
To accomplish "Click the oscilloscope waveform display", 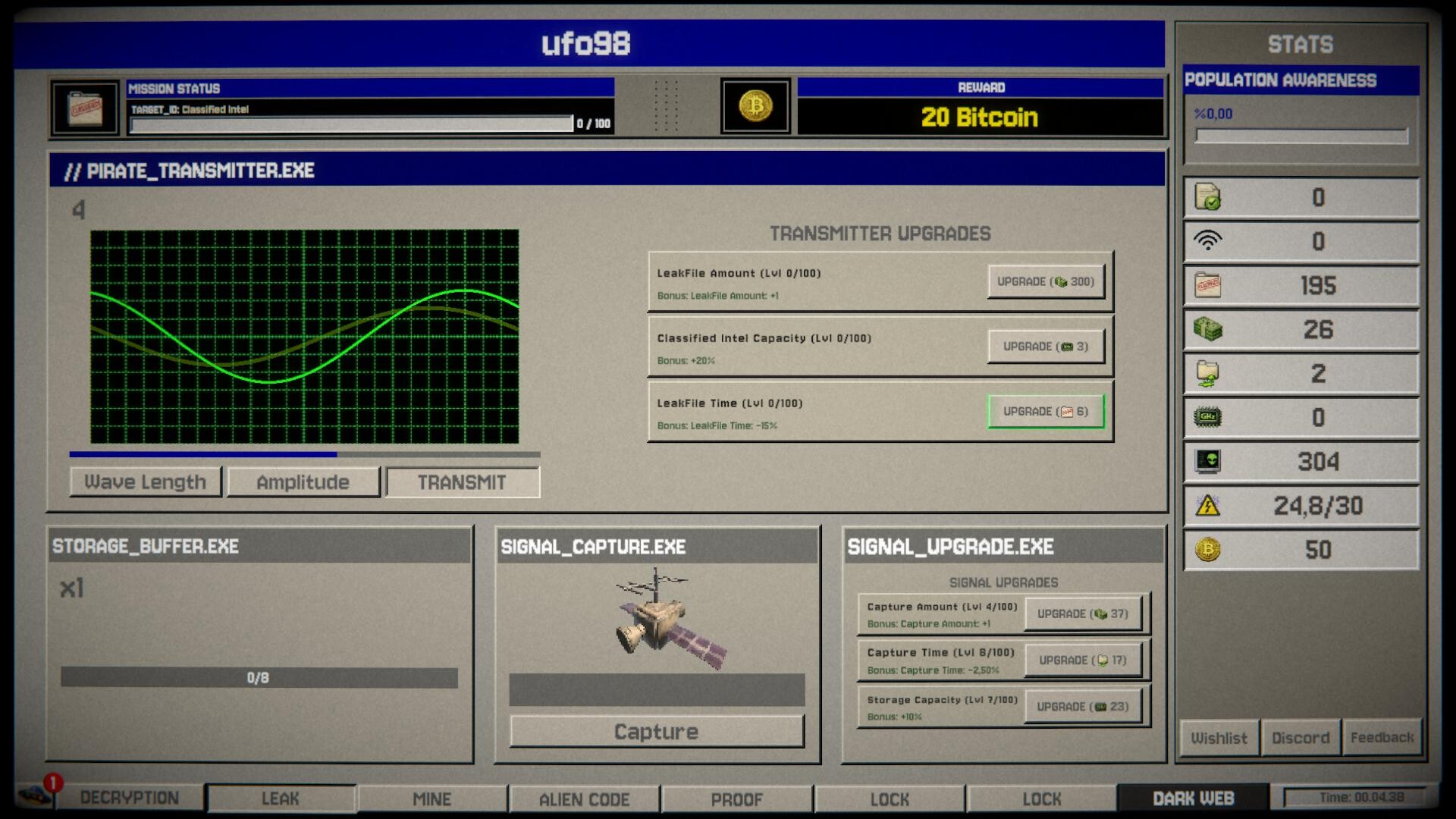I will (305, 337).
